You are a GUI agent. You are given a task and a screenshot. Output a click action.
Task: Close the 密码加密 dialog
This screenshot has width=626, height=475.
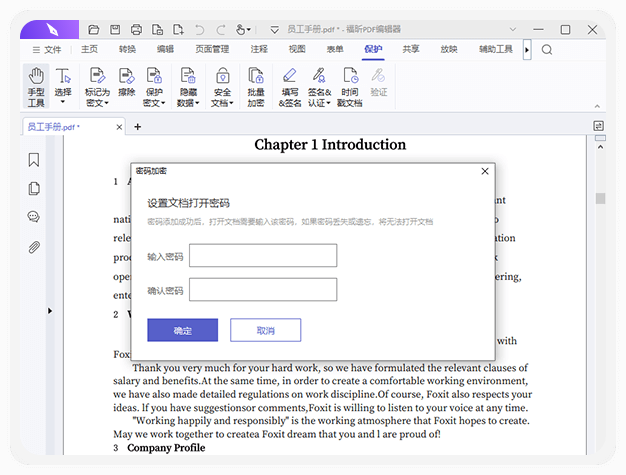tap(485, 171)
